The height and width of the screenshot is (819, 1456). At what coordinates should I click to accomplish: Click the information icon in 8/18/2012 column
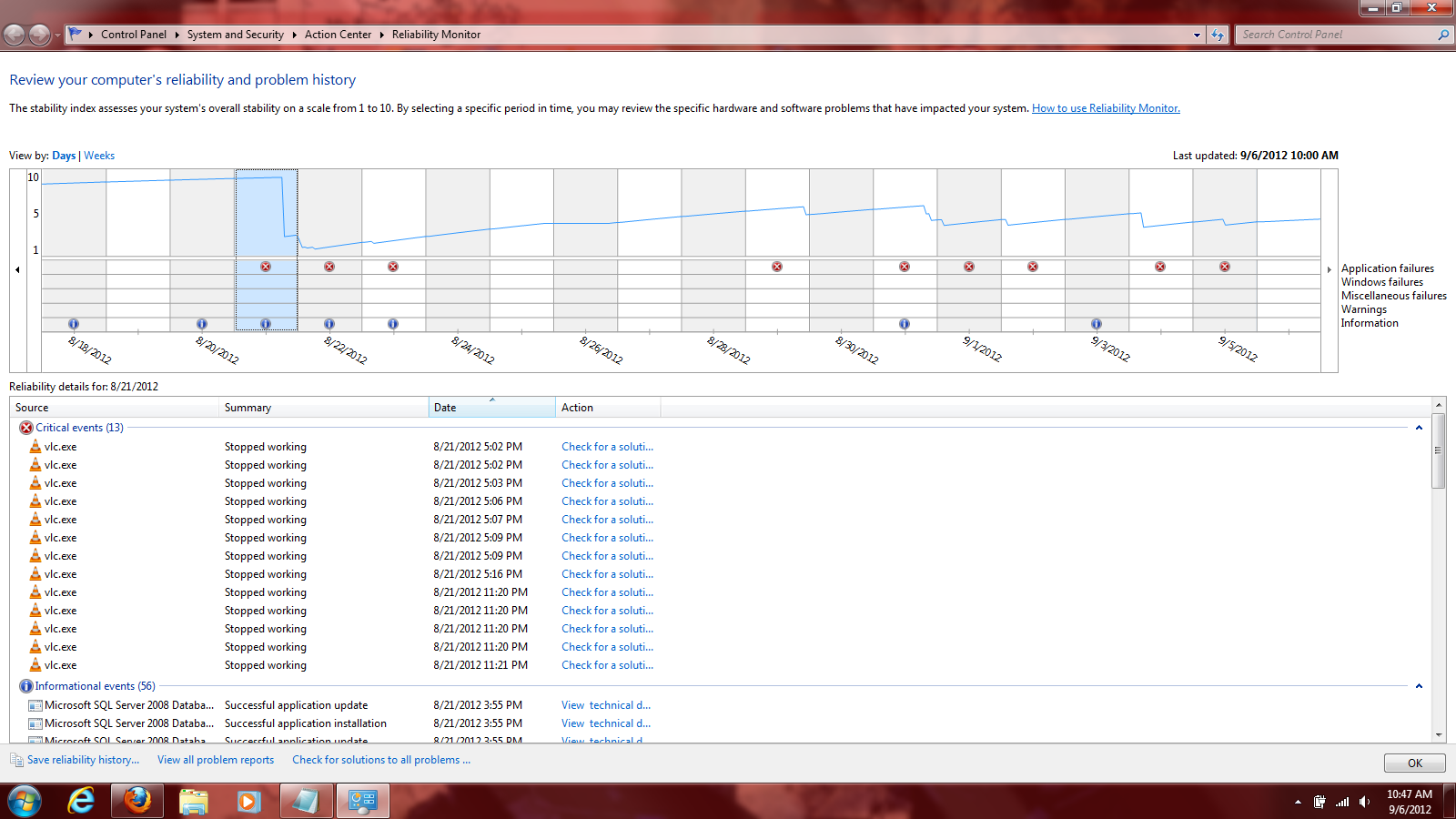tap(74, 324)
